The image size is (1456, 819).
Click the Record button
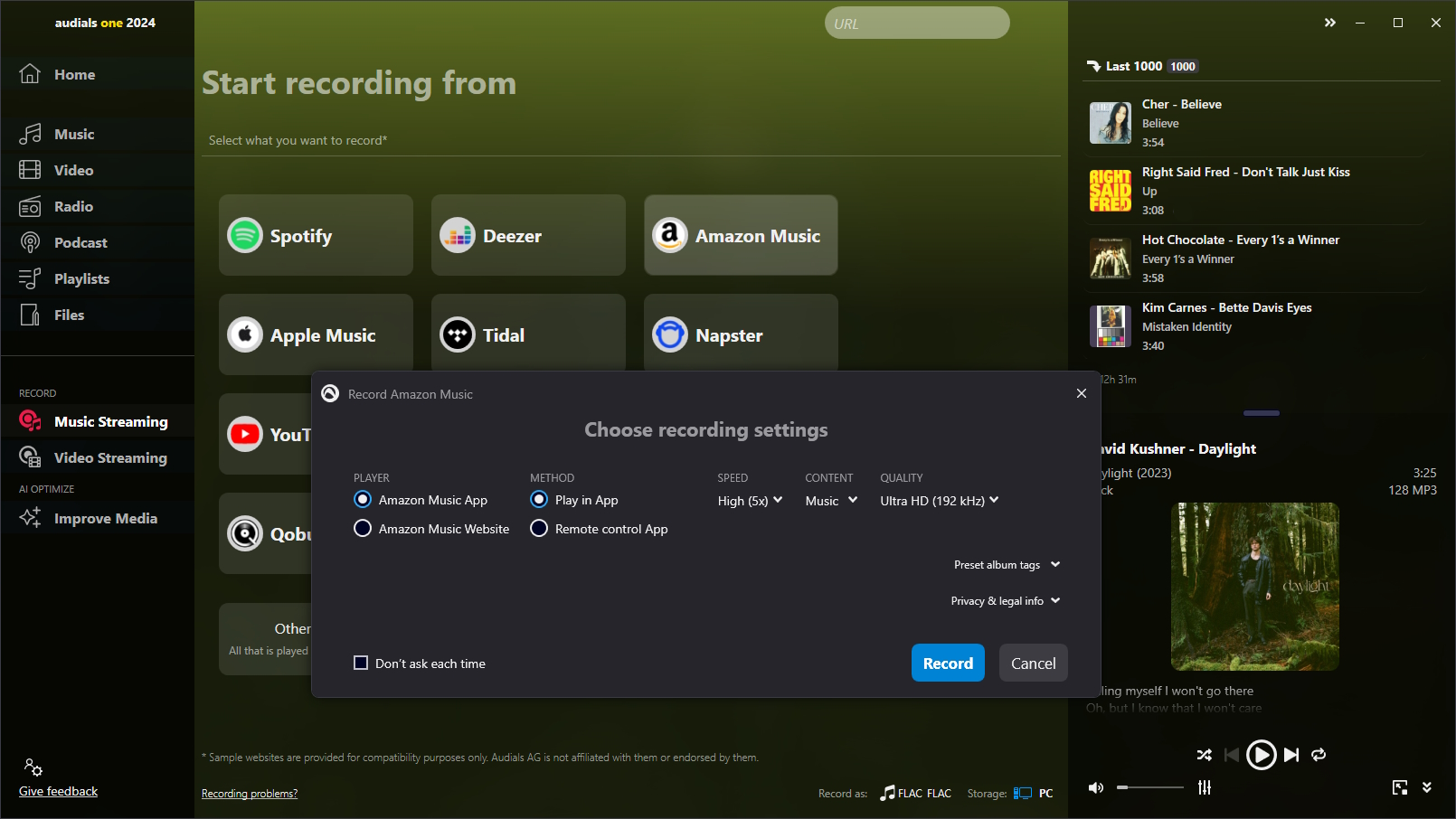tap(948, 663)
